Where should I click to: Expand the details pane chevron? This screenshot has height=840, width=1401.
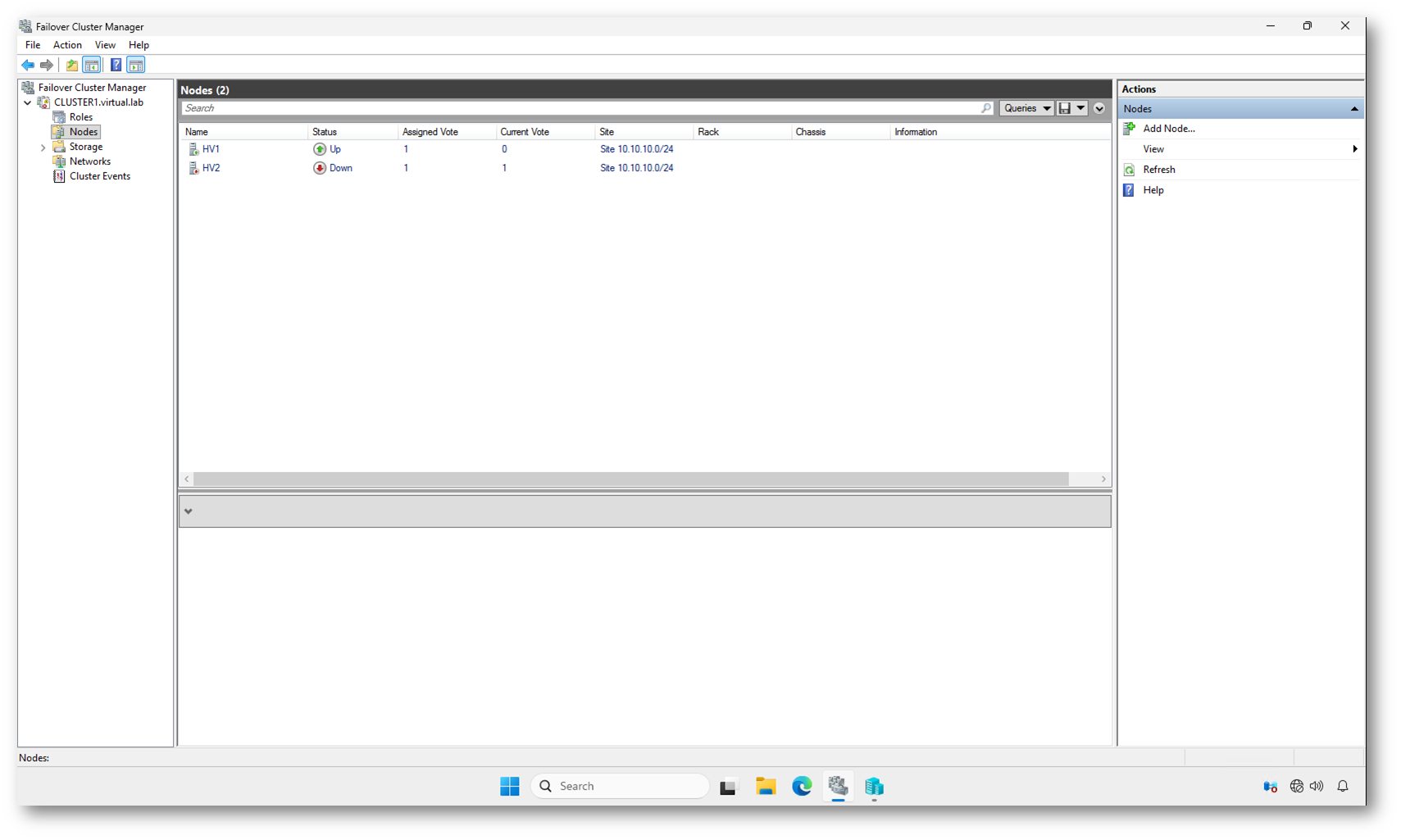click(189, 511)
